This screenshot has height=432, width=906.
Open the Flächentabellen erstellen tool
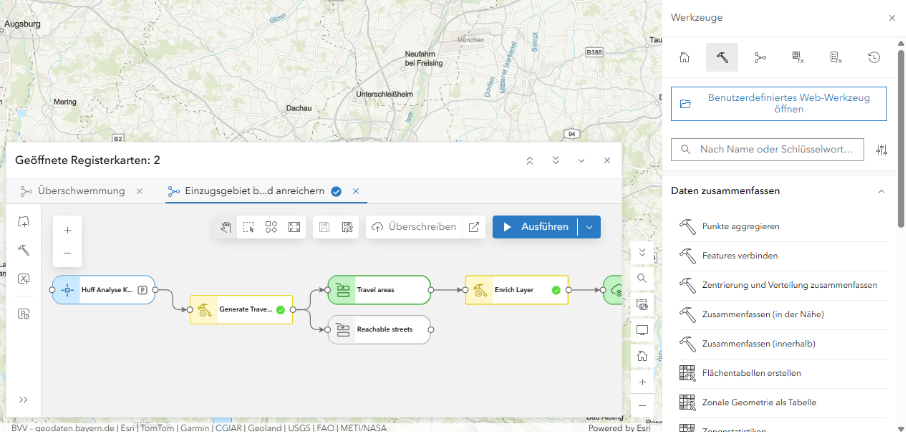(782, 374)
